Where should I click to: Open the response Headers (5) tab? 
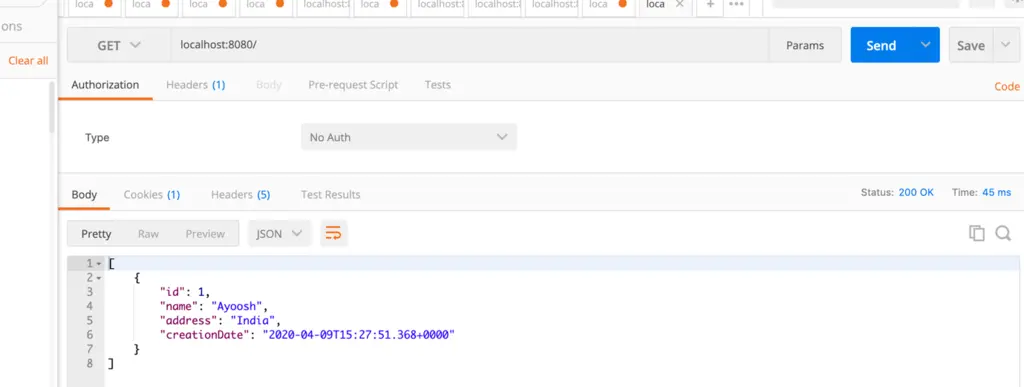pos(240,194)
